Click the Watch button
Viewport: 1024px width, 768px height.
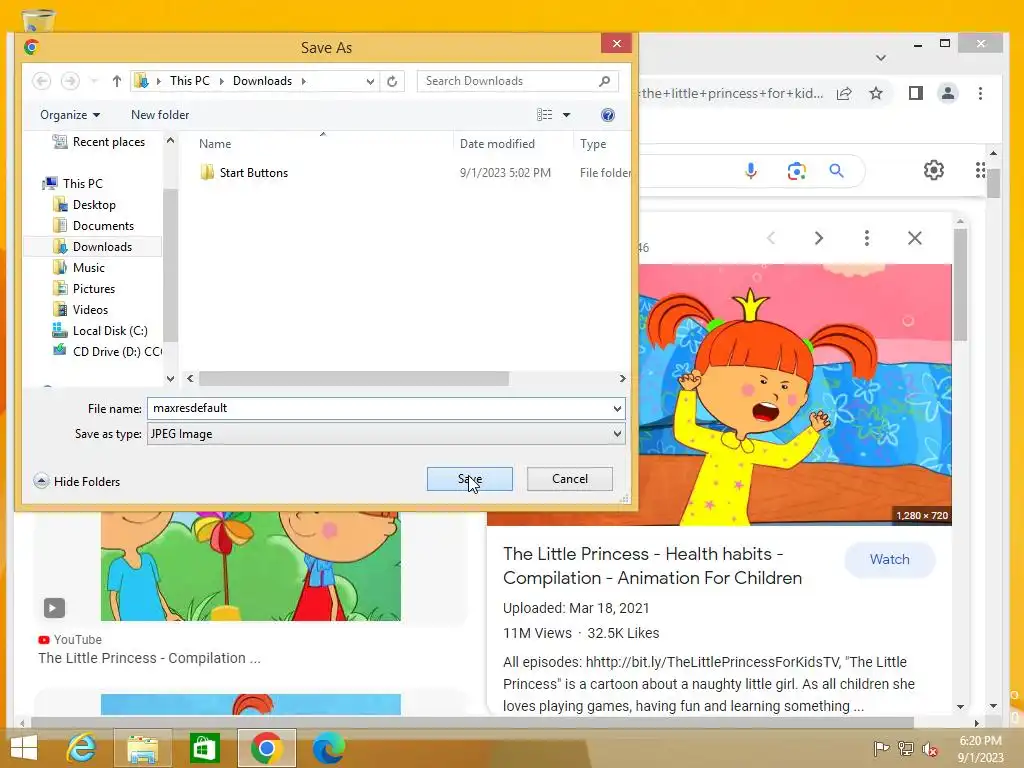(889, 559)
